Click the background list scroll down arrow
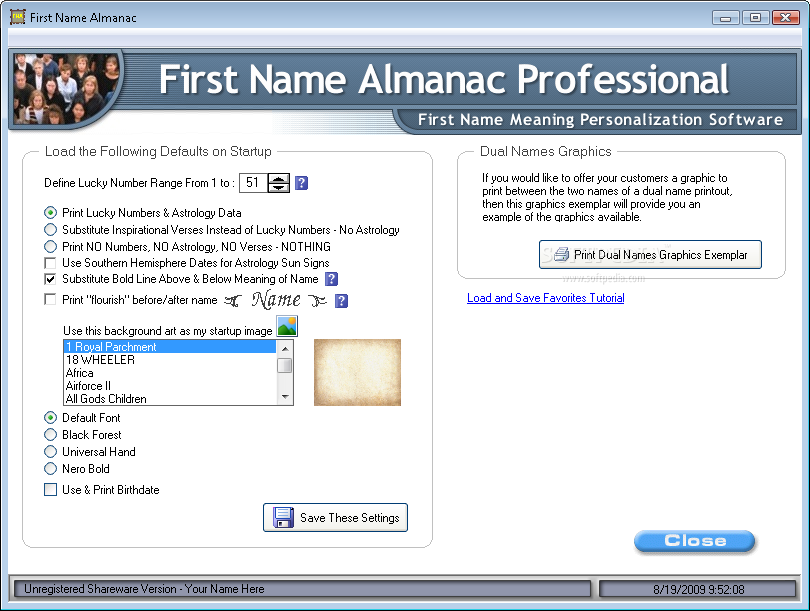This screenshot has height=611, width=810. pos(285,397)
